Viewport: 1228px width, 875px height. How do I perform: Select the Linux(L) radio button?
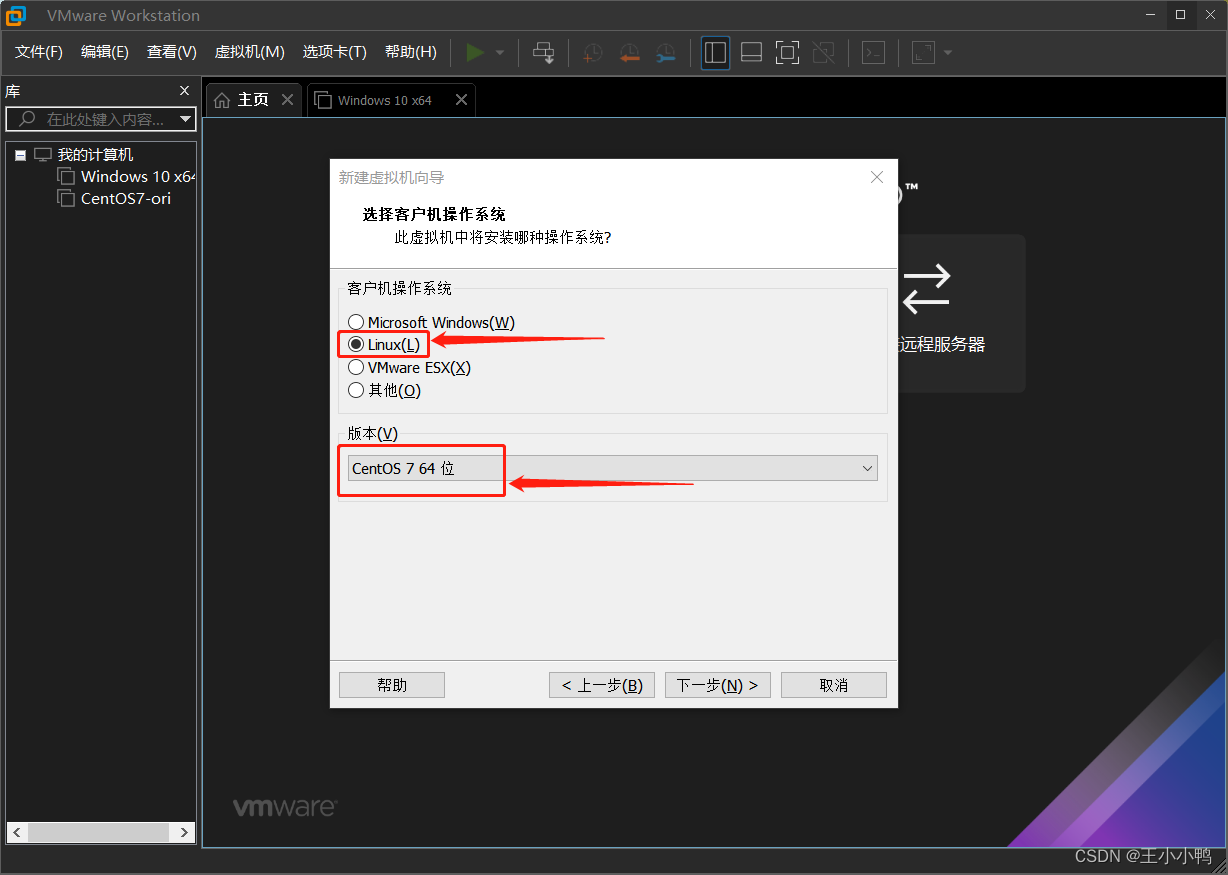tap(356, 344)
